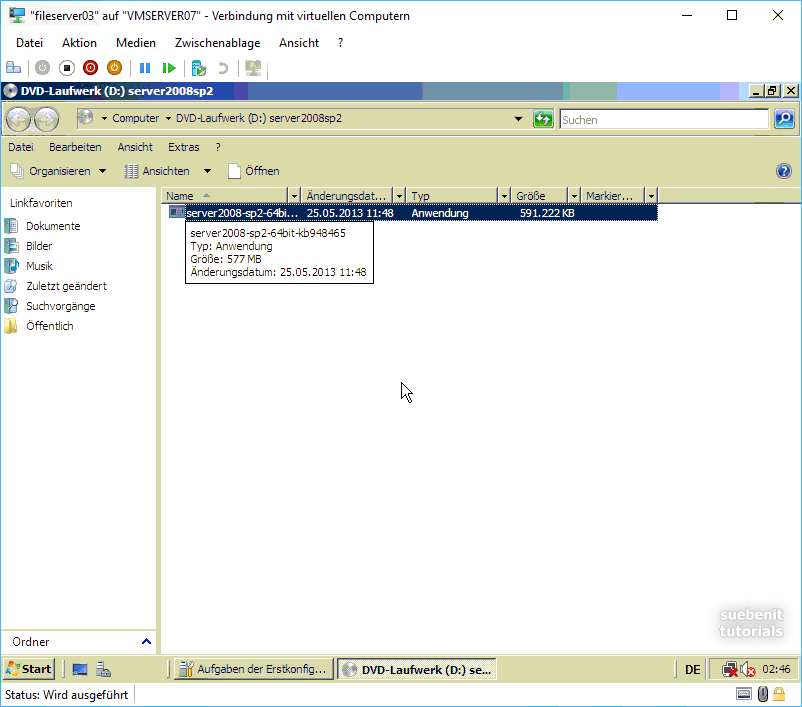Click the DVD-Laufwerk (D:) taskbar button

(x=416, y=669)
